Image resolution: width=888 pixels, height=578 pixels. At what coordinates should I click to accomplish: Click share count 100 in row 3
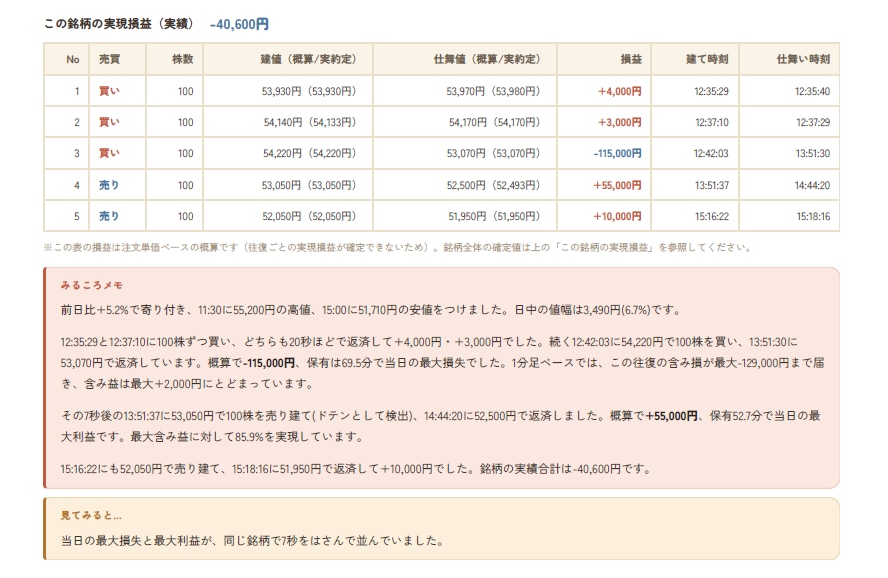tap(185, 153)
